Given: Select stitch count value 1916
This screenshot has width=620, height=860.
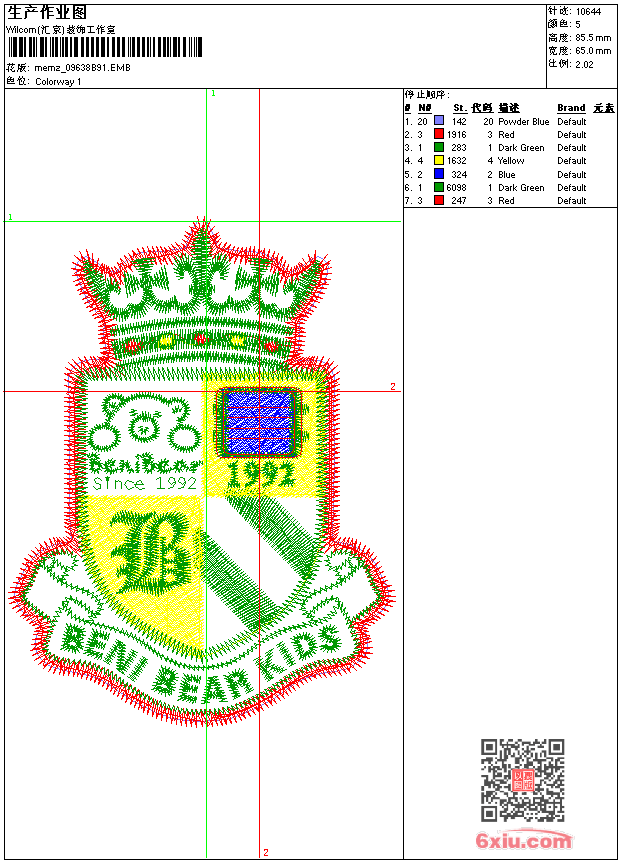Looking at the screenshot, I should pos(456,134).
